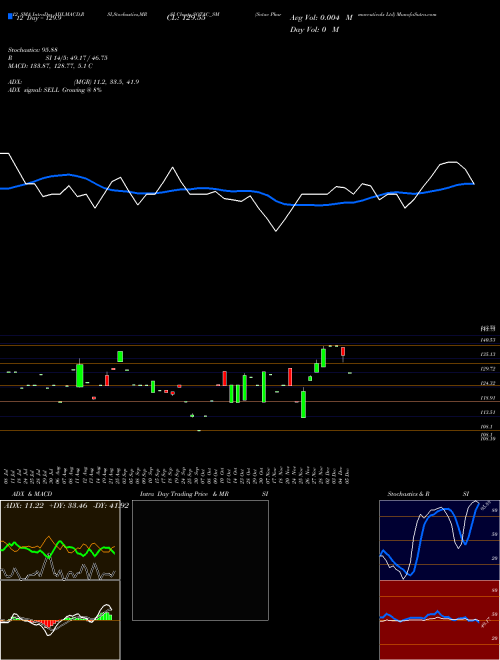
Task: Click the empty Intra Day Trading Price panel
Action: [200, 560]
